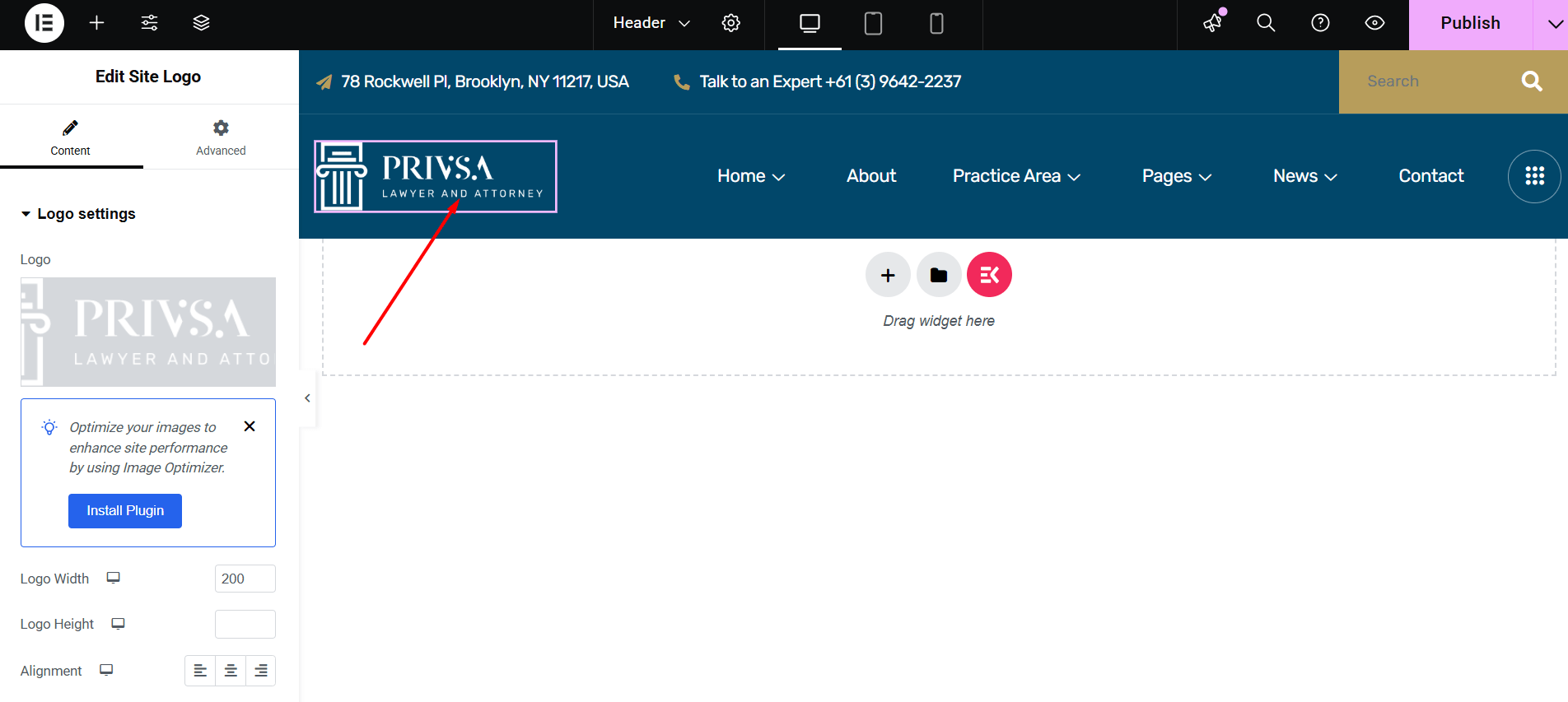Open the Pages menu dropdown
The image size is (1568, 702).
[1177, 176]
